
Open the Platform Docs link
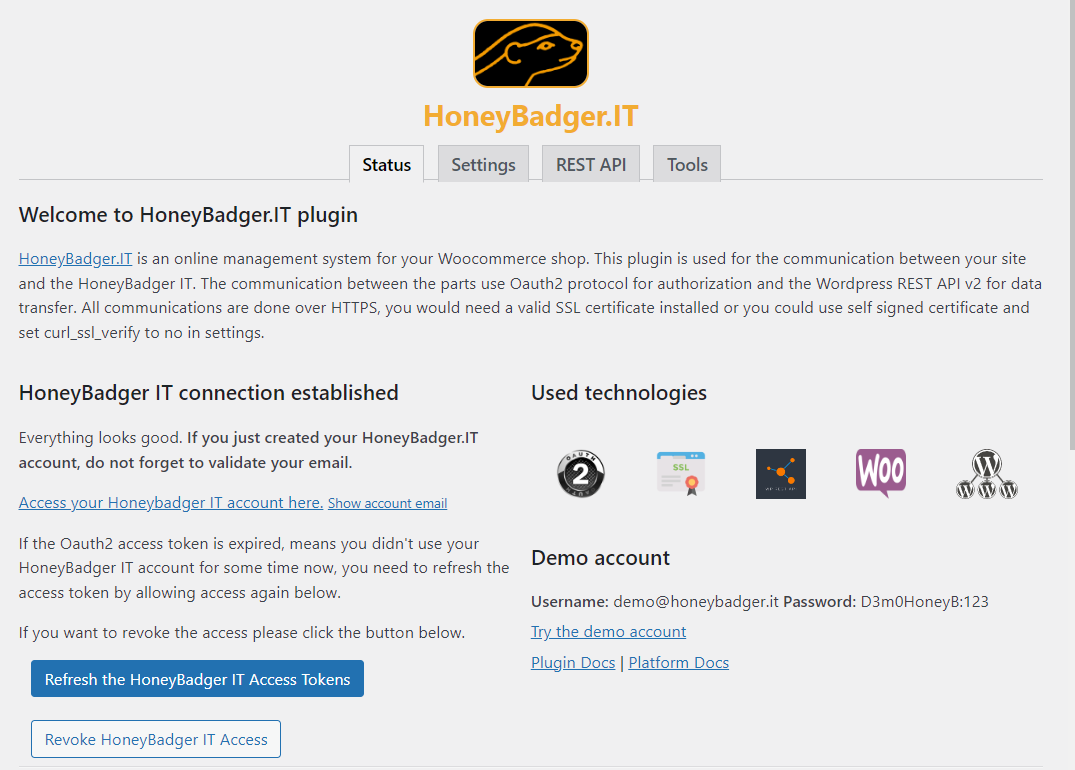(678, 662)
